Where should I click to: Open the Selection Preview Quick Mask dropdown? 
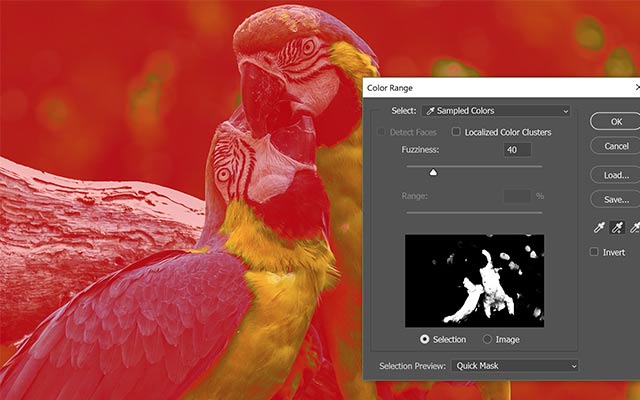click(515, 366)
